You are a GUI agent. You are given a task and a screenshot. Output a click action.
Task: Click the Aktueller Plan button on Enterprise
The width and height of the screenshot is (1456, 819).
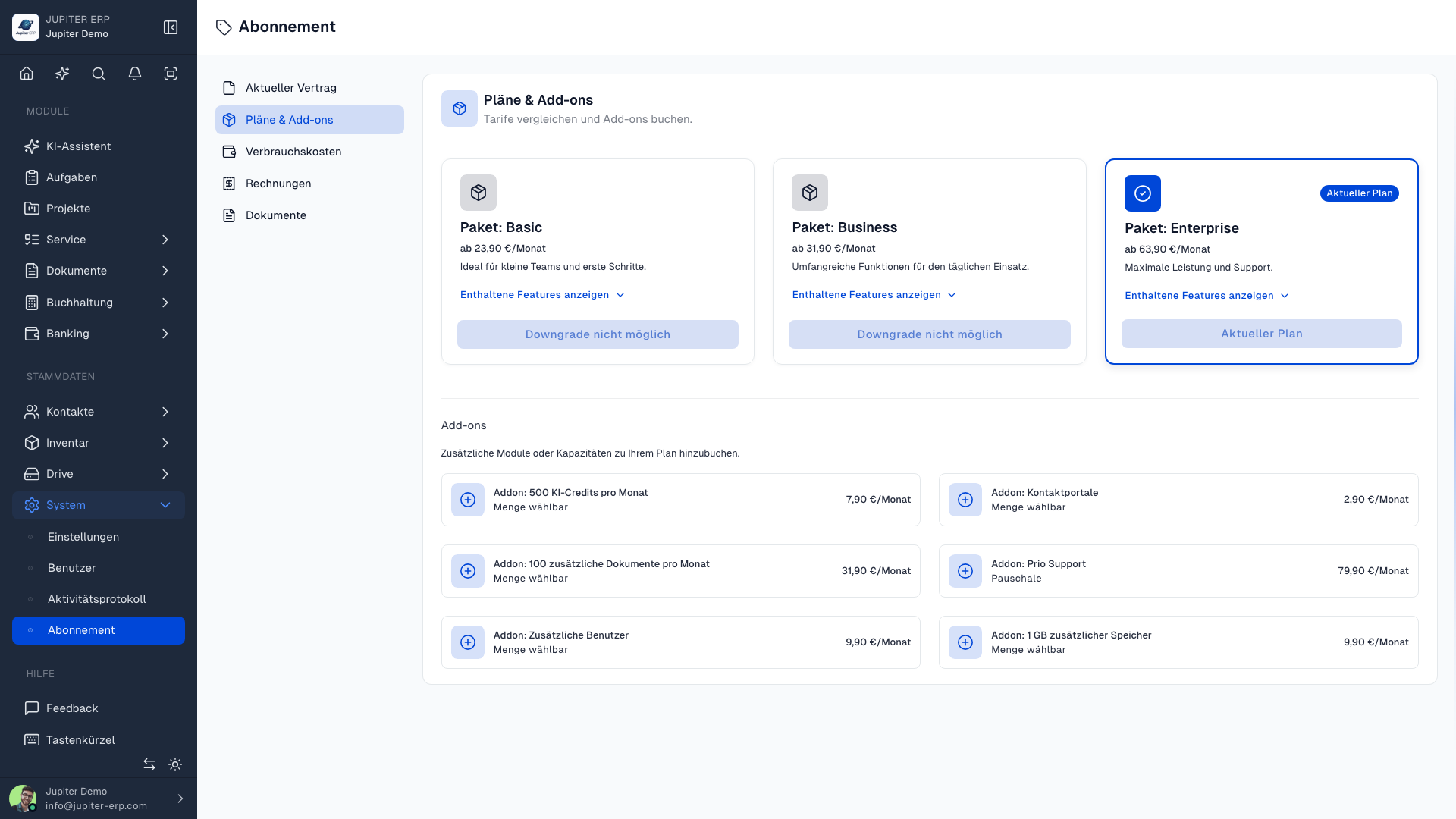pos(1262,334)
